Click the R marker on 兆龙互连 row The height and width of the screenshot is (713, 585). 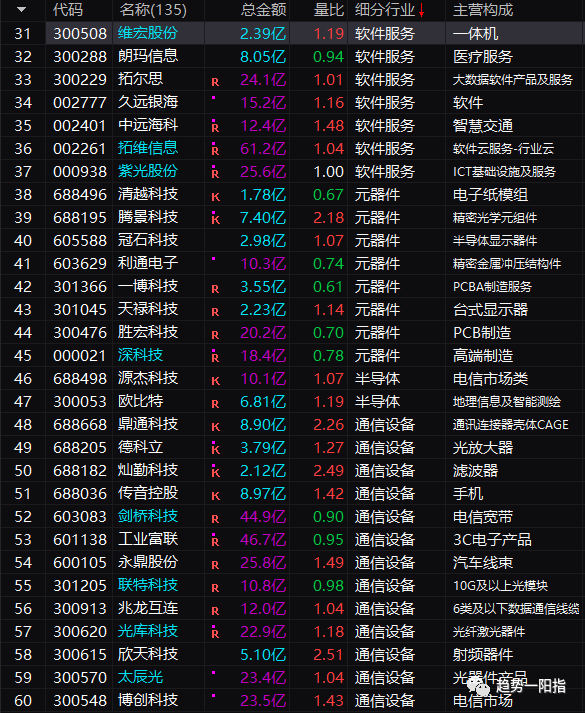tap(215, 611)
